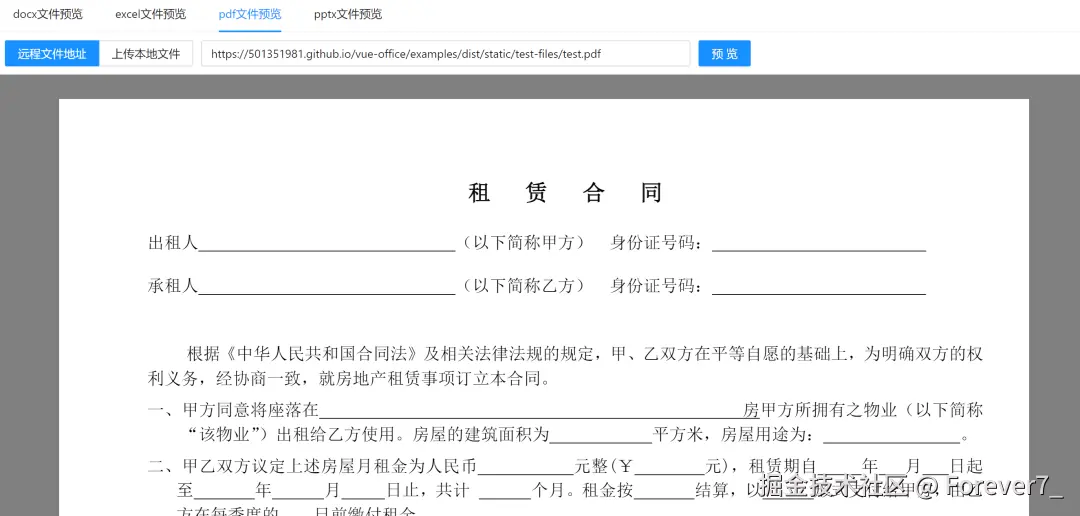Select the pdf文件预览 tab
The width and height of the screenshot is (1080, 516).
tap(250, 14)
